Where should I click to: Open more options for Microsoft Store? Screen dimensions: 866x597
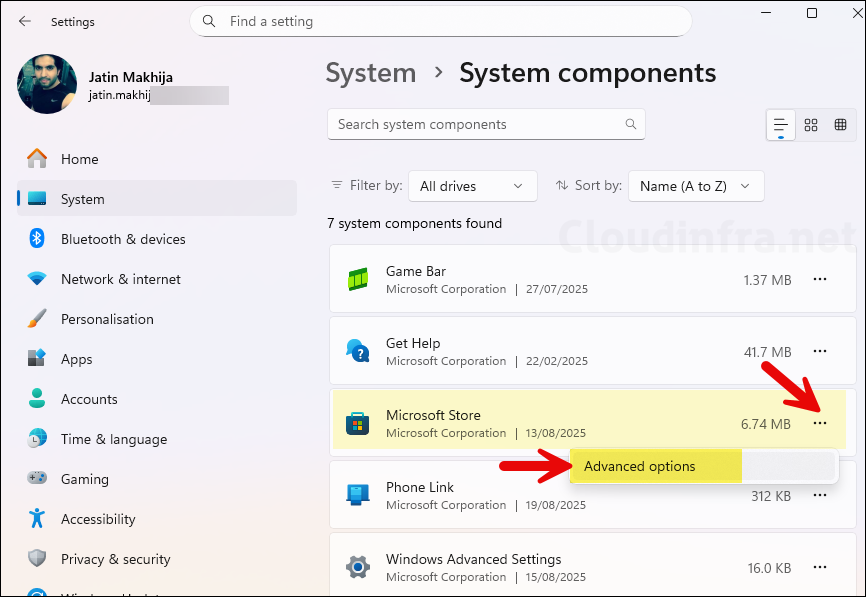tap(820, 423)
